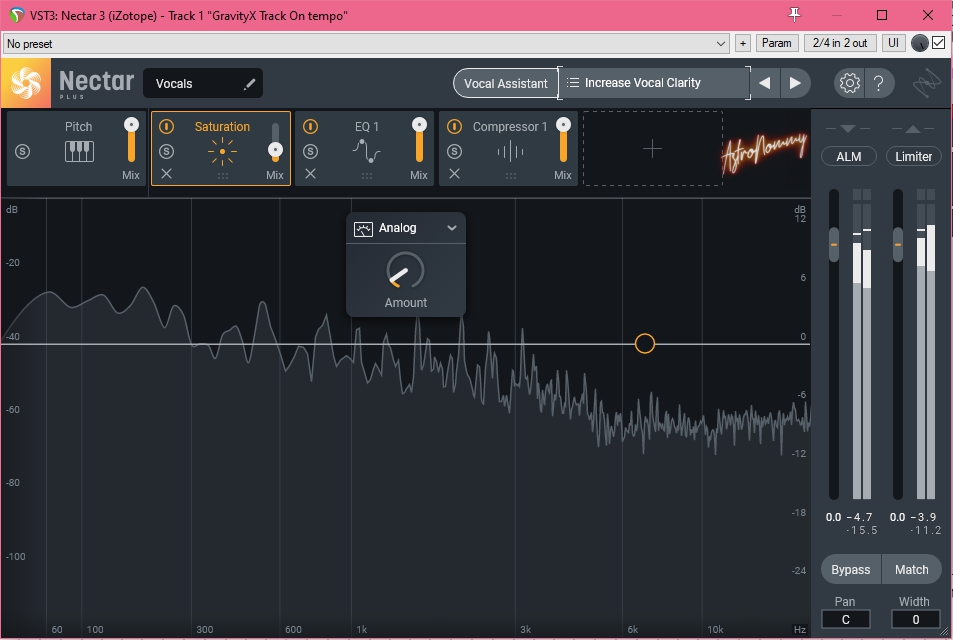Click the Pan value field
Image resolution: width=953 pixels, height=640 pixels.
point(845,619)
